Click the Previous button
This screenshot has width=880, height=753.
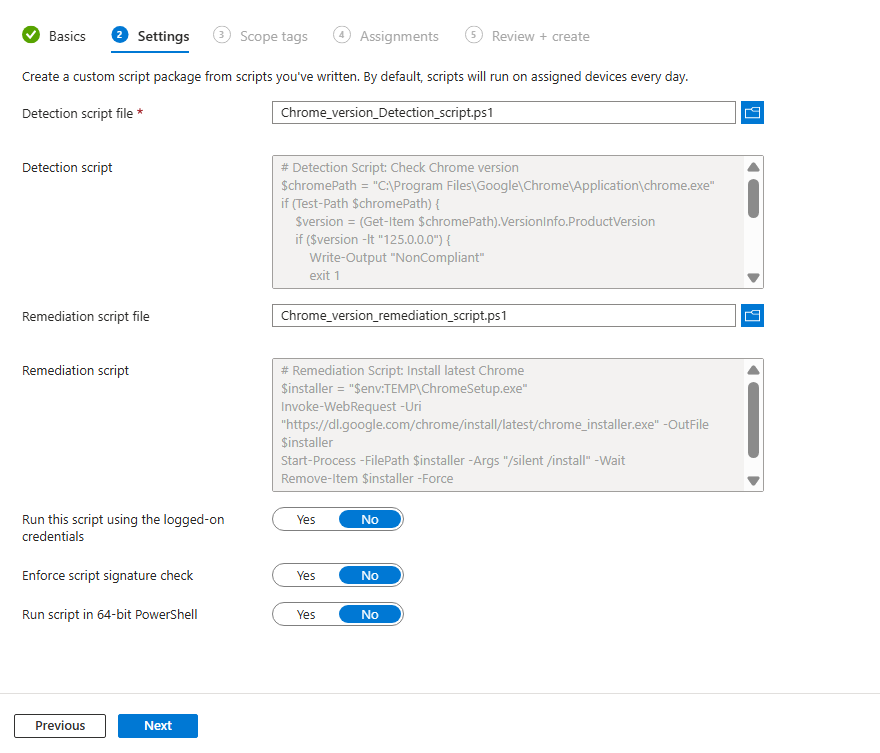coord(60,726)
